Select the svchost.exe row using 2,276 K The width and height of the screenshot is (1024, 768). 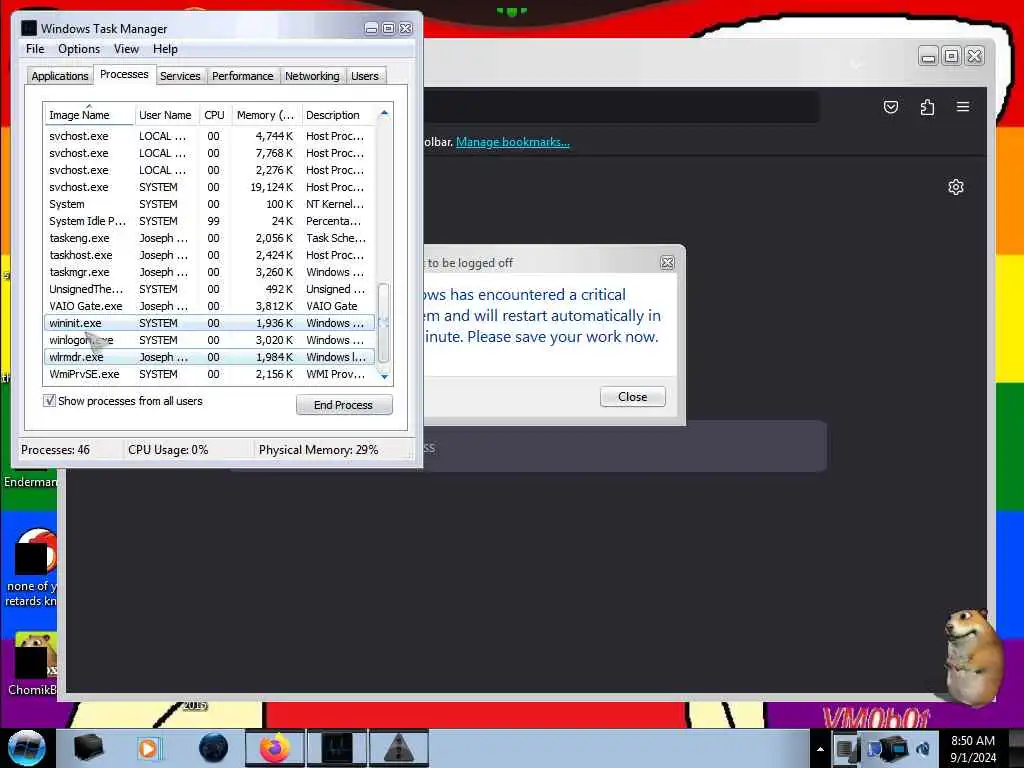pyautogui.click(x=210, y=170)
